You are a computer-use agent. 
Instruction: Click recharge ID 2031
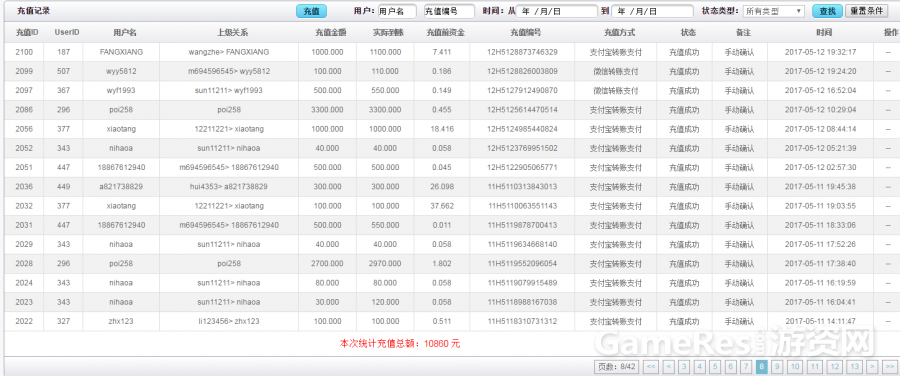(x=24, y=225)
